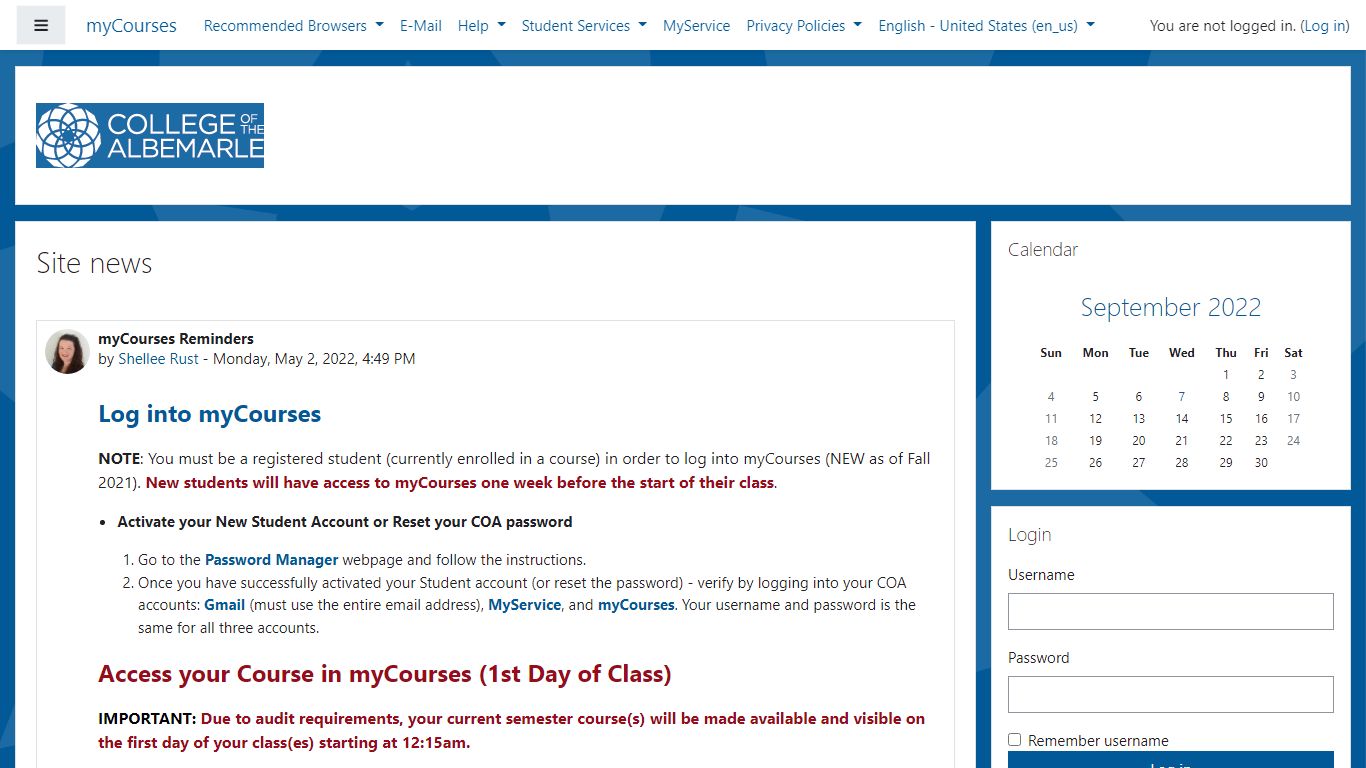Follow the myCourses link in step 2

tap(636, 604)
